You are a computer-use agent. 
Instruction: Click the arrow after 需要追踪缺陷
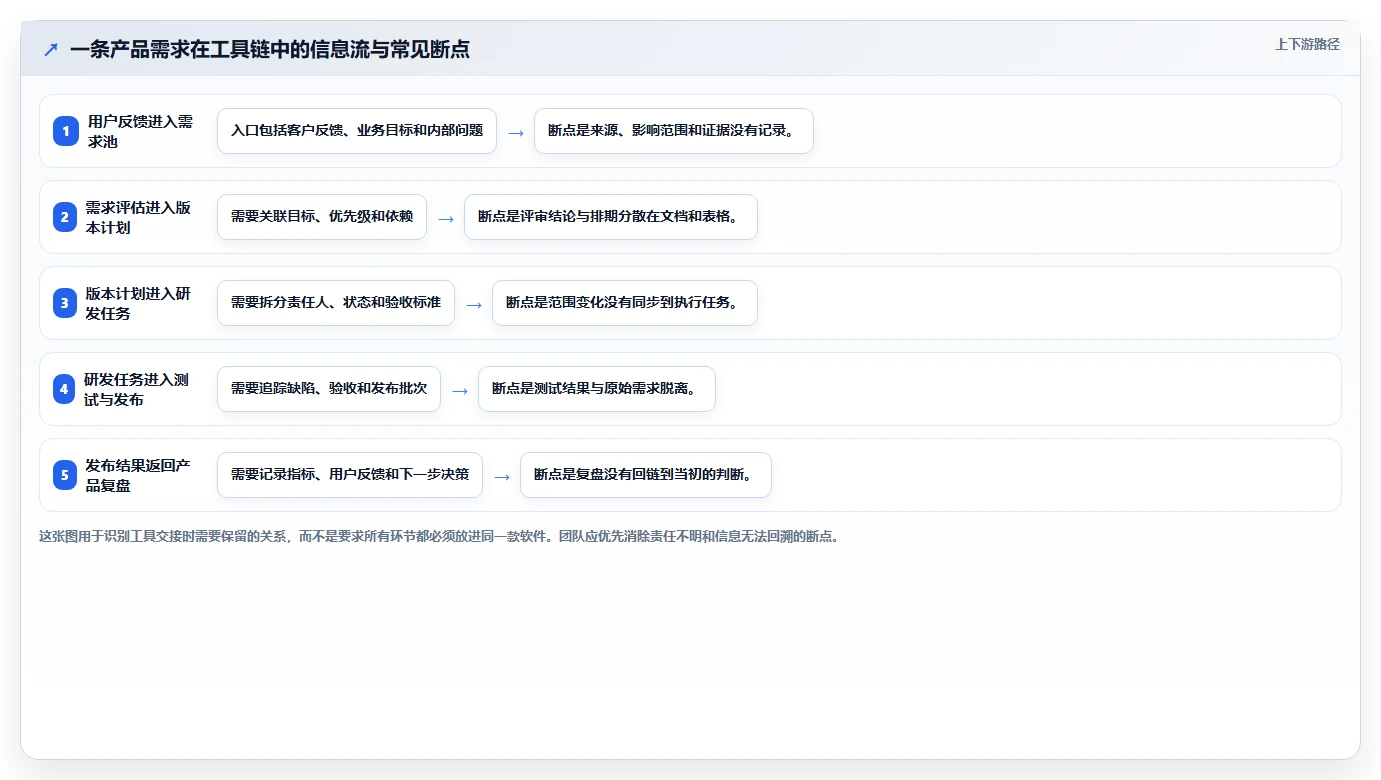[460, 390]
